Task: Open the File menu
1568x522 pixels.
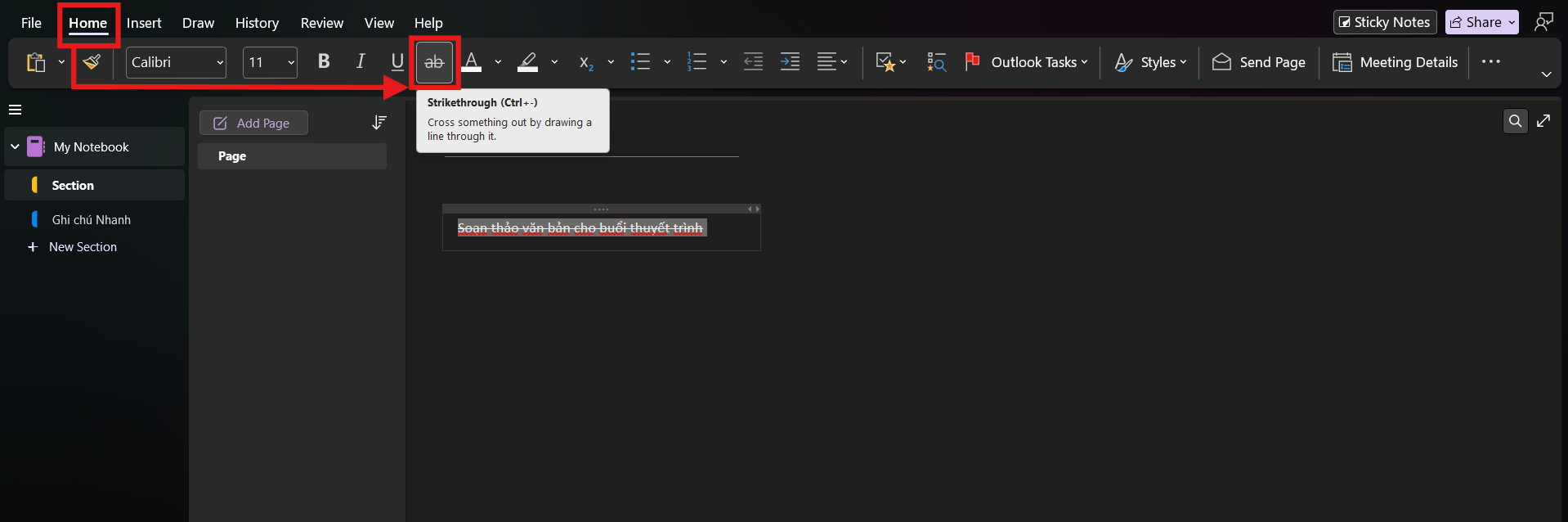Action: tap(31, 23)
